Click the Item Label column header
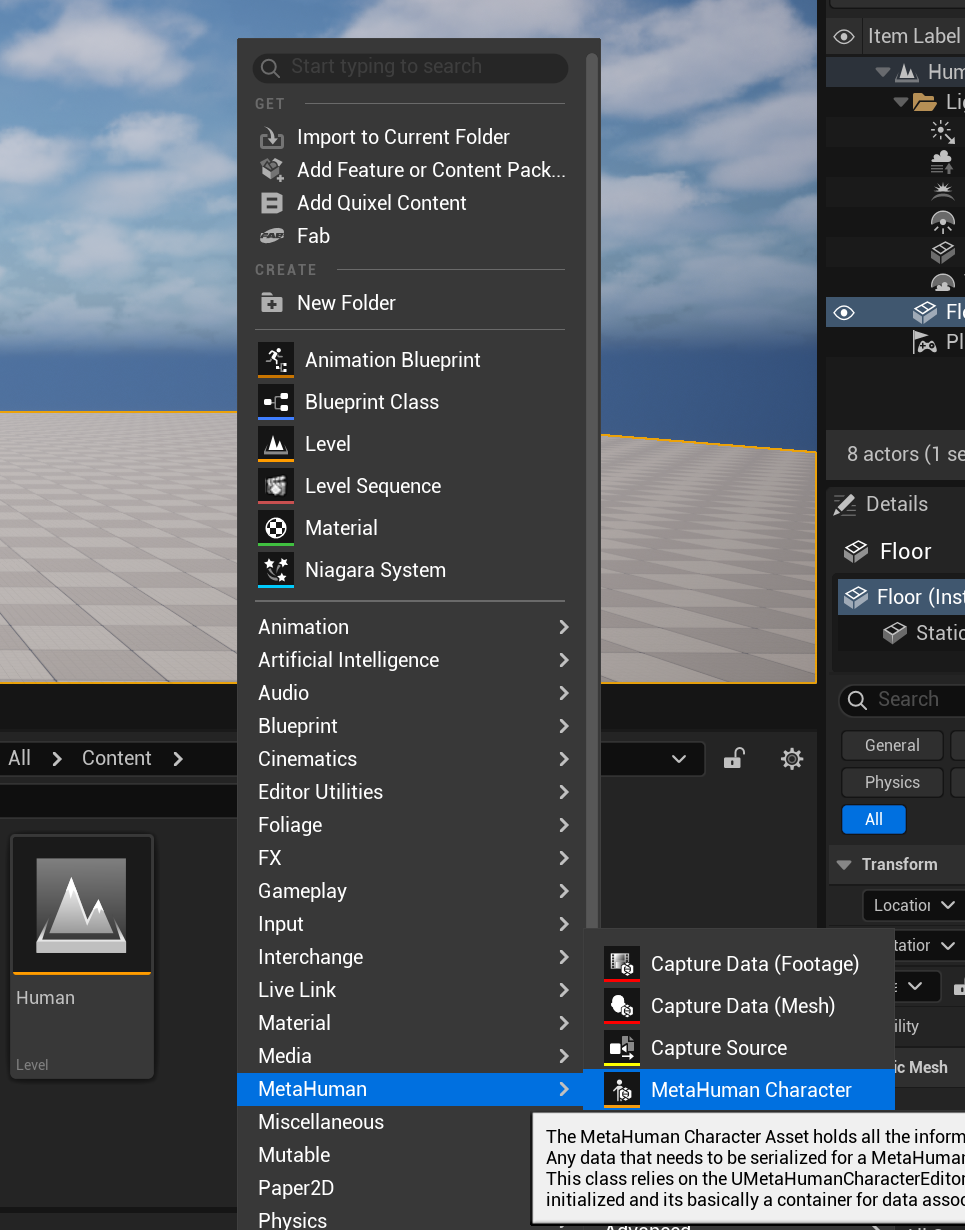This screenshot has width=965, height=1230. 914,37
